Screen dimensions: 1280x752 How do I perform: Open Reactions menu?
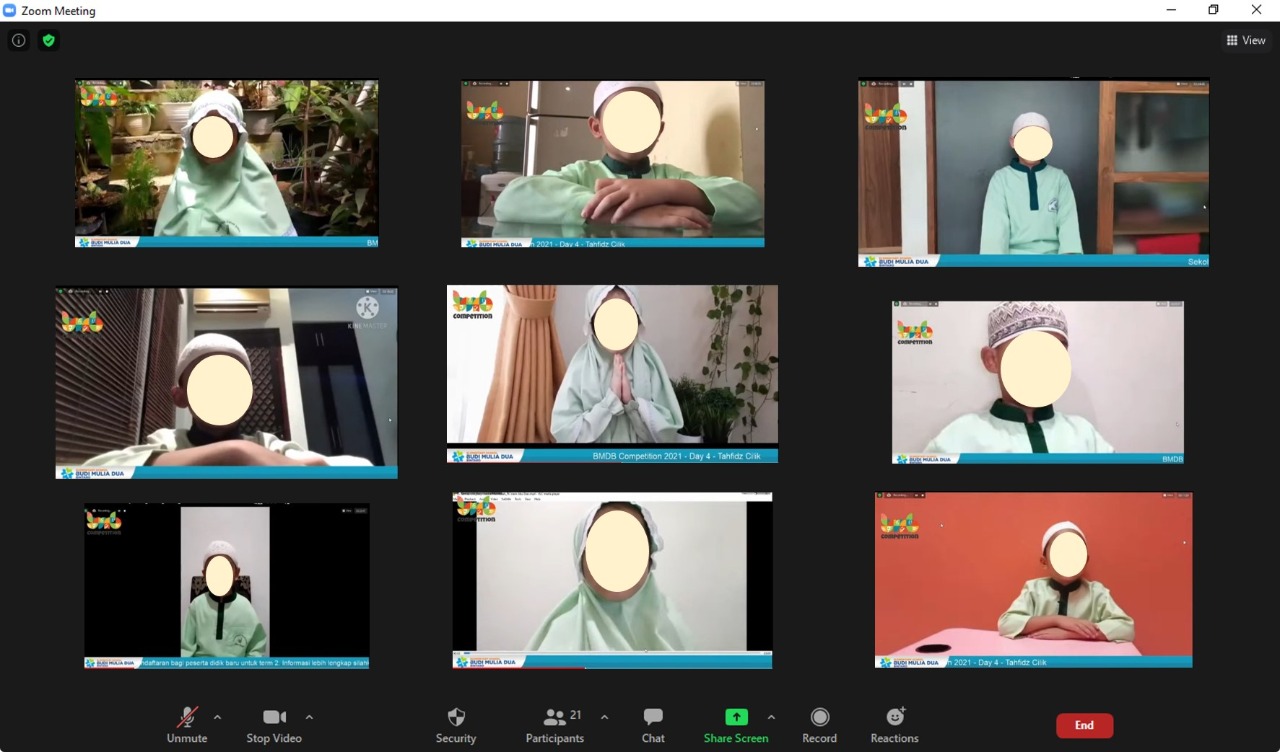point(894,726)
